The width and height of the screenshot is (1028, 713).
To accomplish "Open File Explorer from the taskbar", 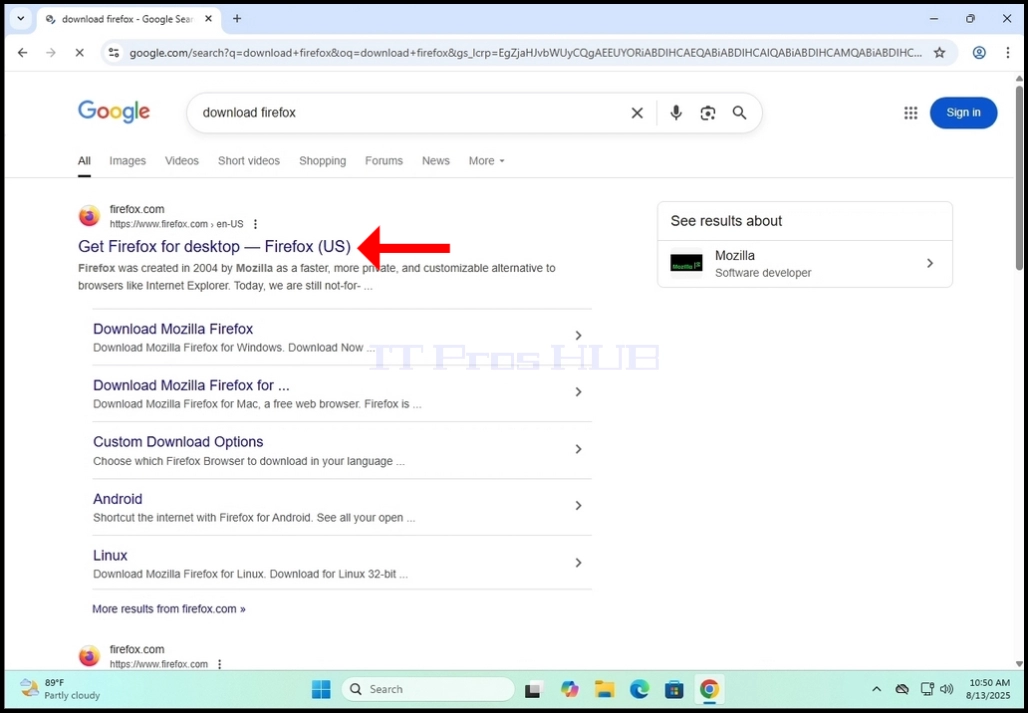I will tap(604, 689).
